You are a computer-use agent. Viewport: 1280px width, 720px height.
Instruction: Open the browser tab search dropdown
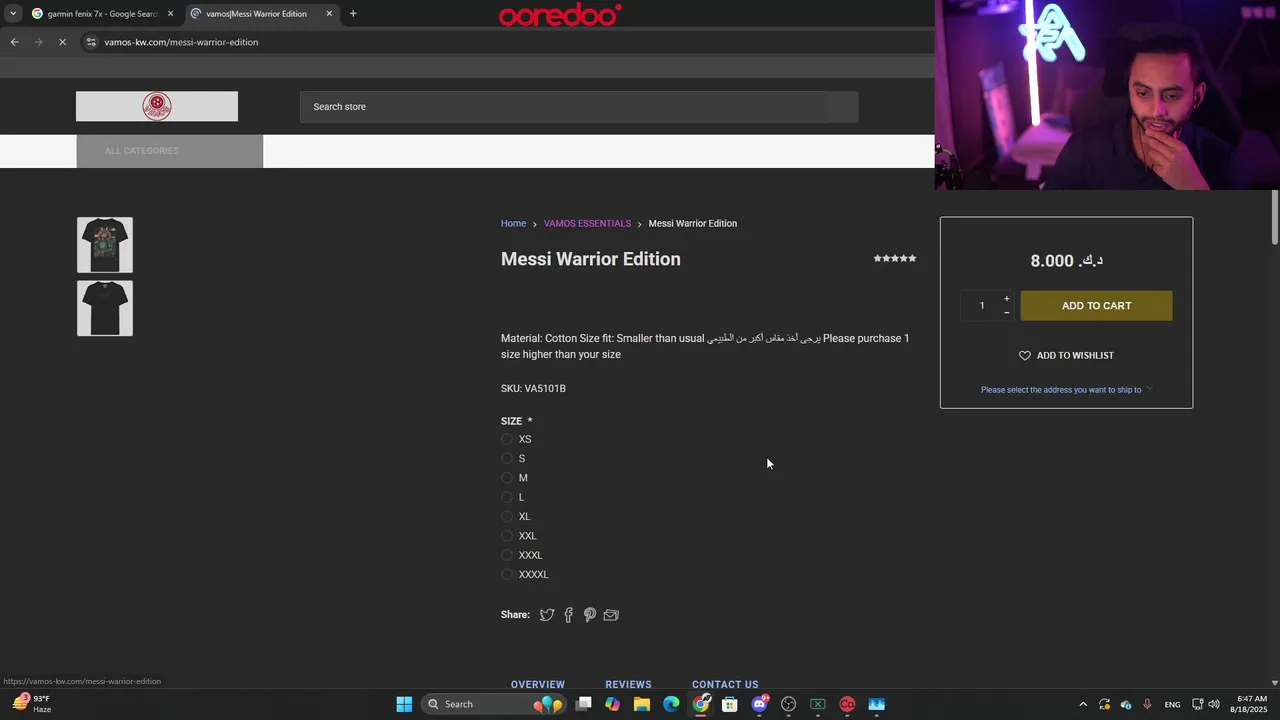tap(13, 14)
